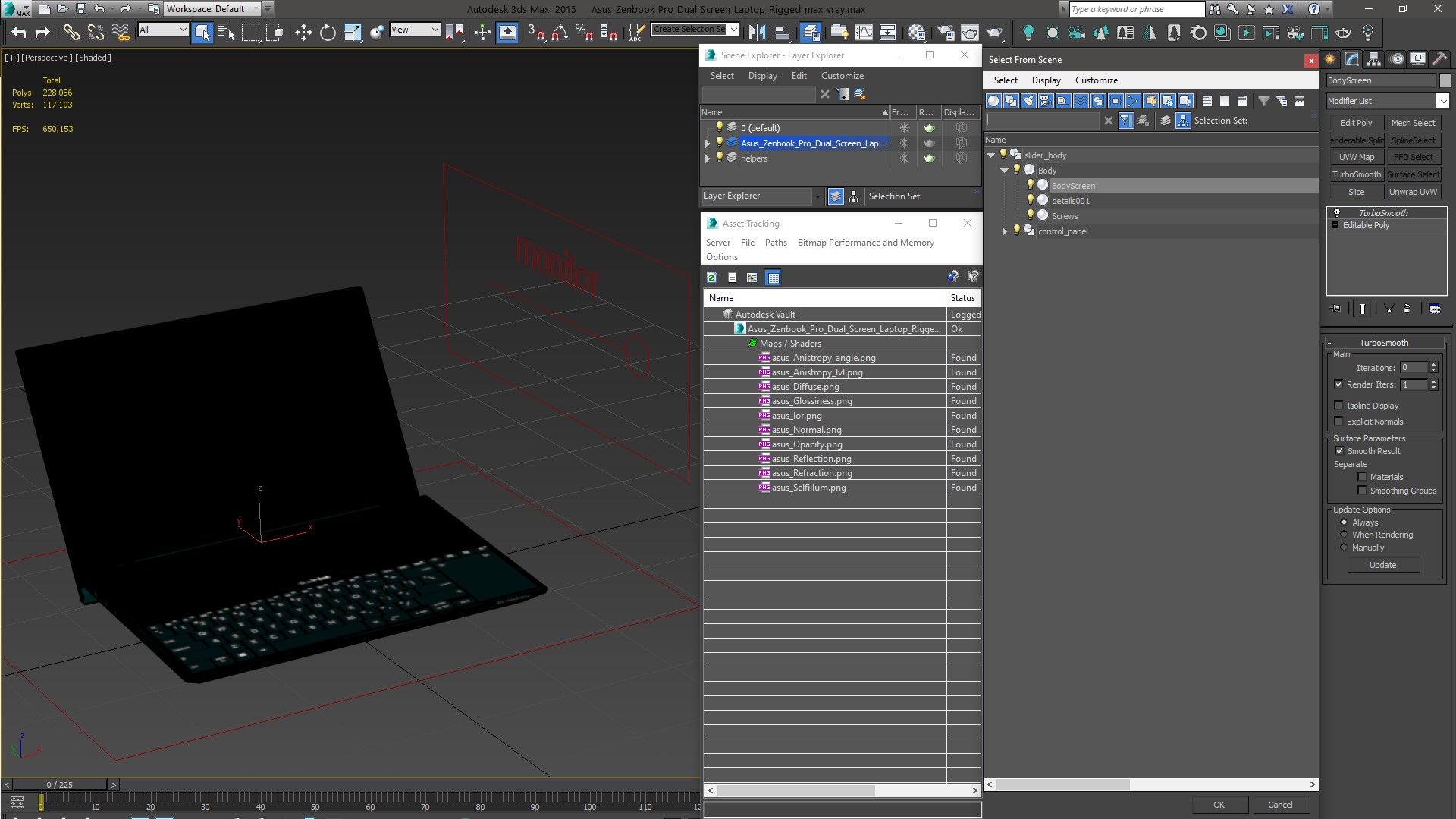
Task: Open the Create command panel tab
Action: coord(1331,59)
